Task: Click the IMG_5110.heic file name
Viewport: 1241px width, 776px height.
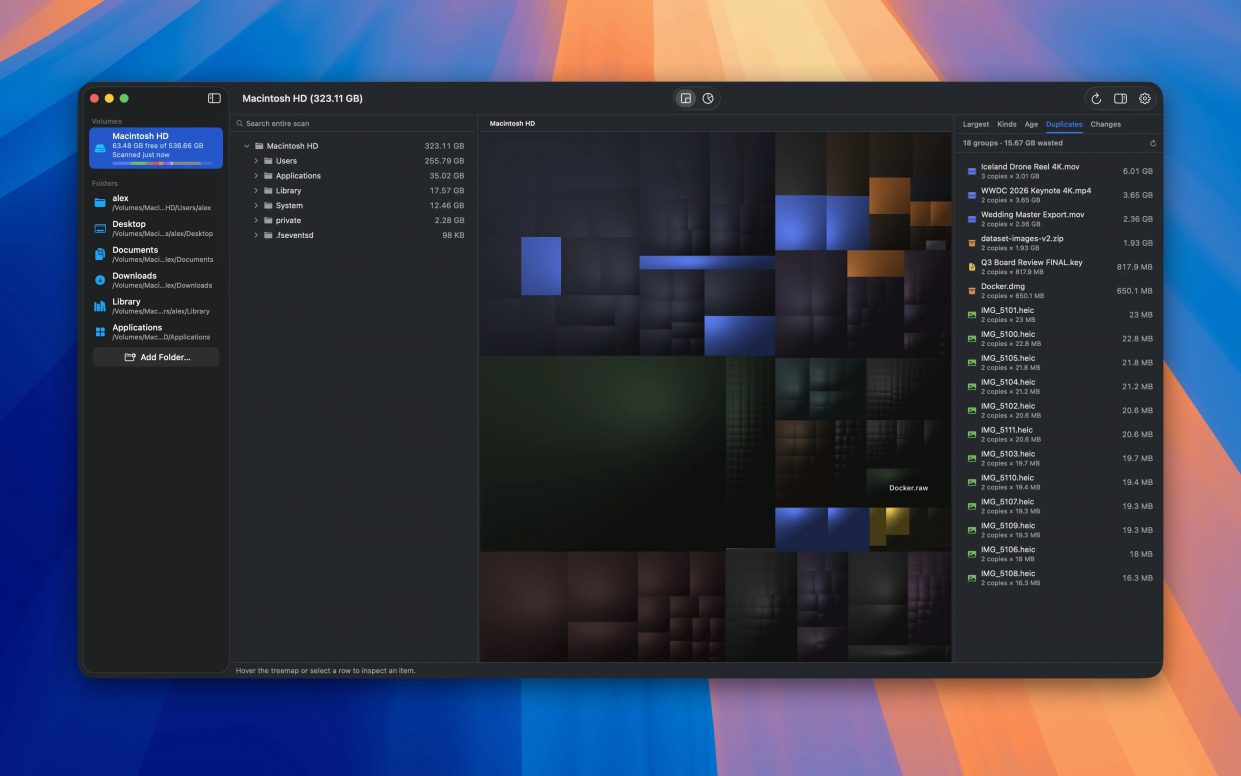Action: [1007, 478]
